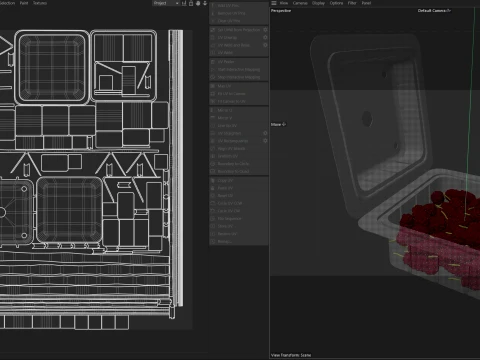The width and height of the screenshot is (480, 360).
Task: Click the Paste UV icon
Action: pyautogui.click(x=213, y=188)
